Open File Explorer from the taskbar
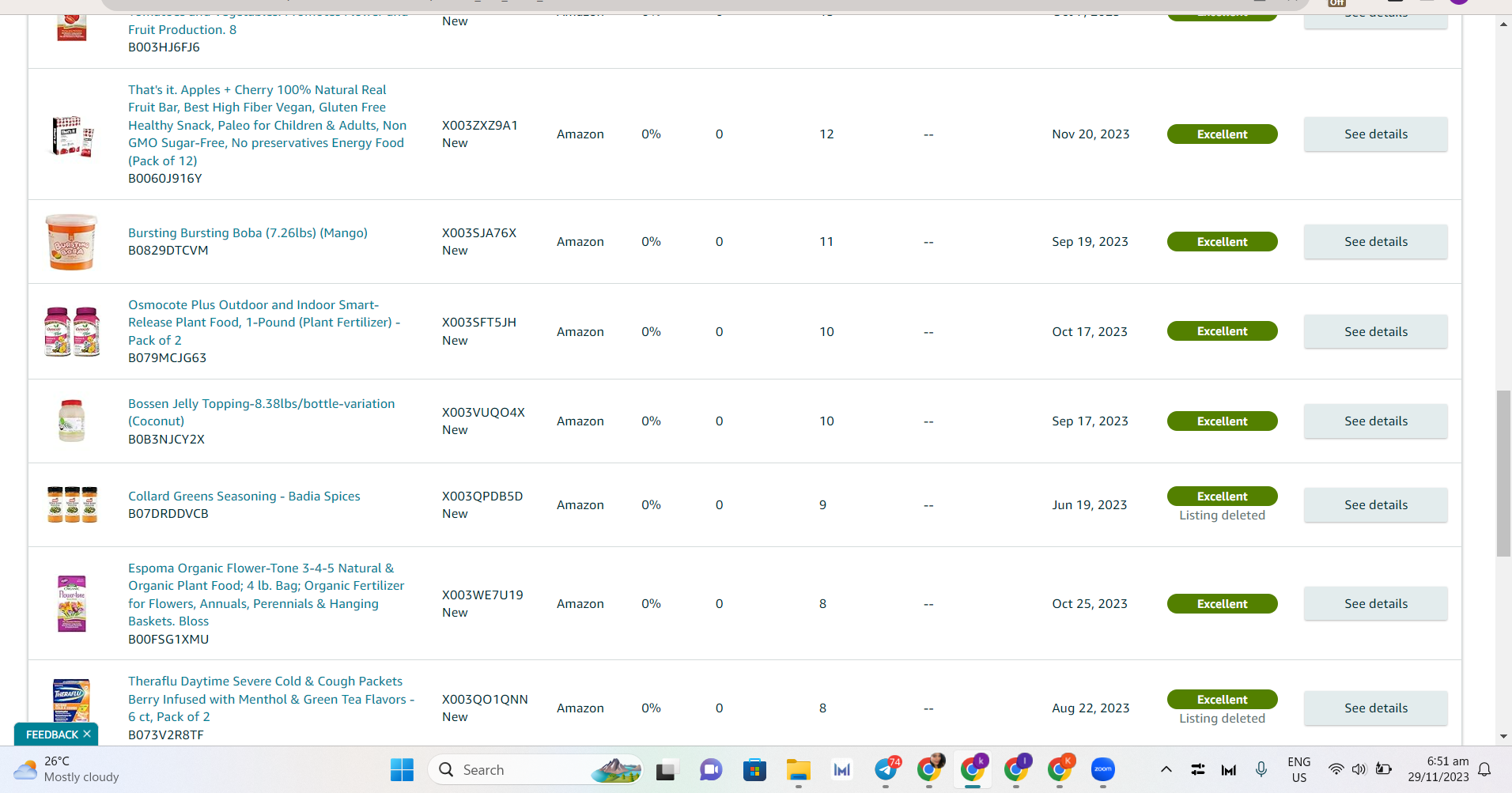This screenshot has width=1512, height=793. click(x=799, y=769)
